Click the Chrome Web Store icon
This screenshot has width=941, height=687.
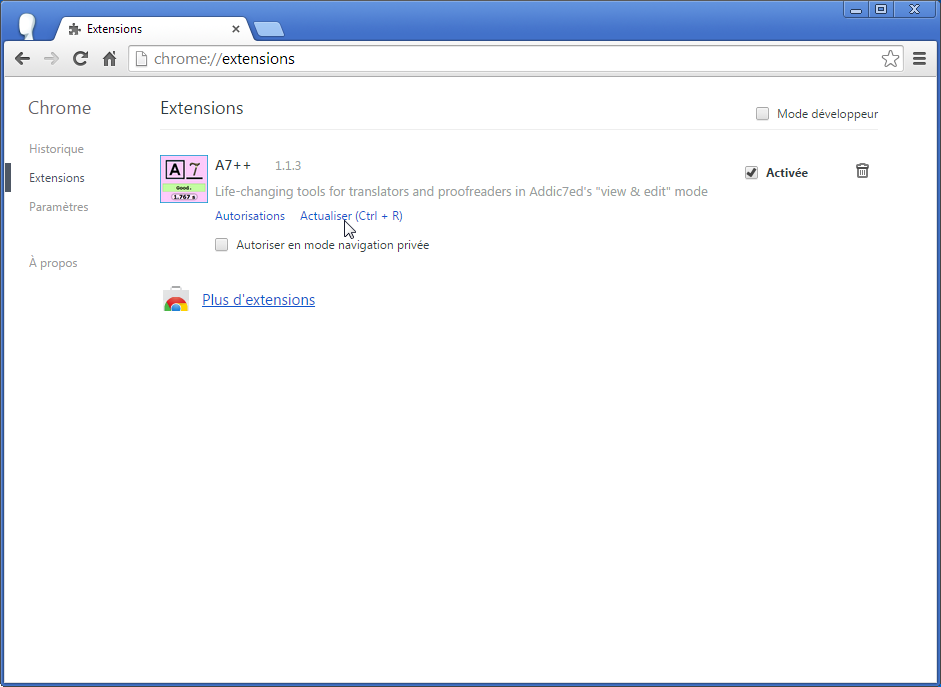(176, 300)
